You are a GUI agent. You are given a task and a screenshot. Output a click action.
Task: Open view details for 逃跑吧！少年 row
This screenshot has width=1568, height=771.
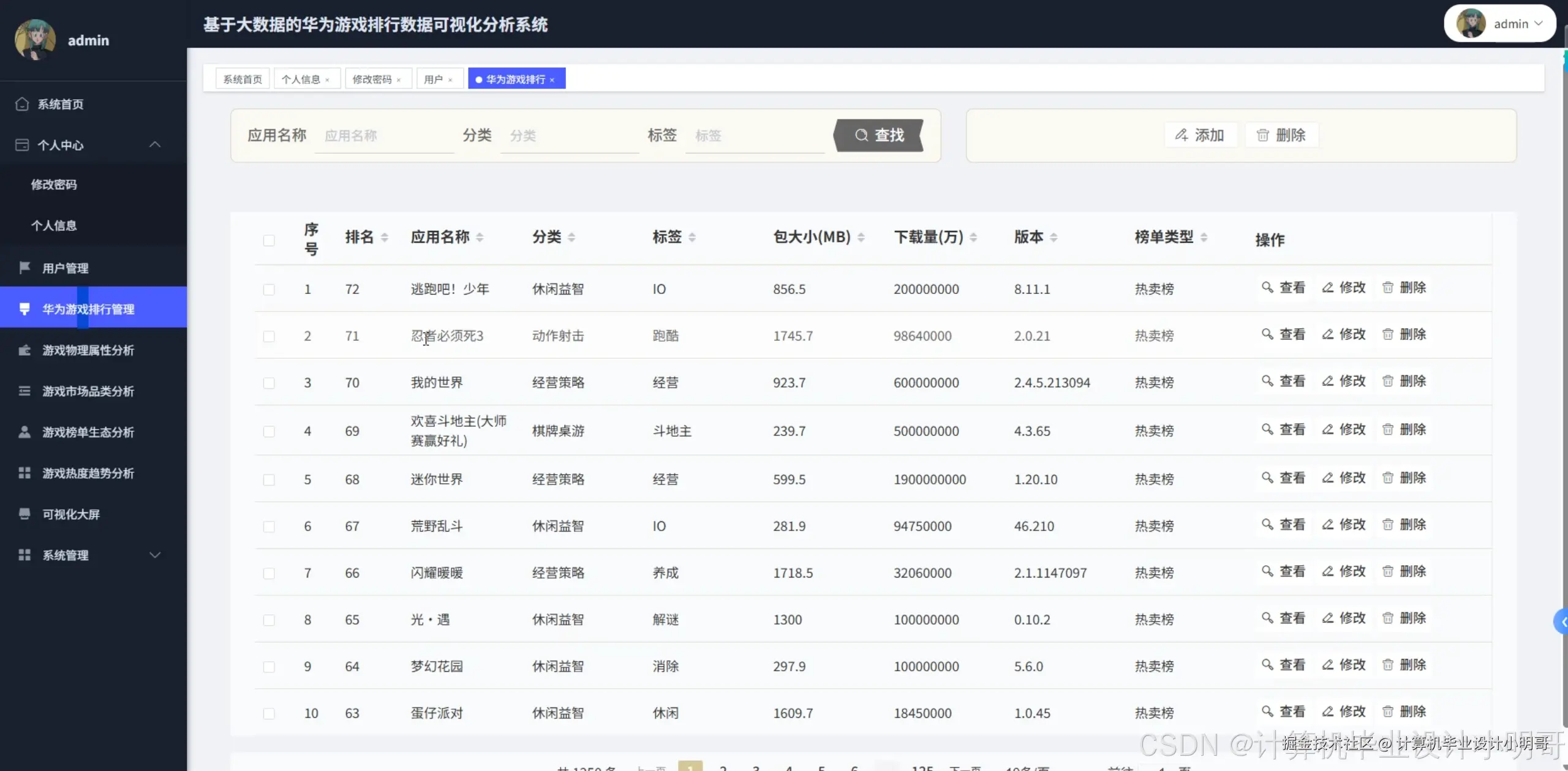pyautogui.click(x=1284, y=287)
